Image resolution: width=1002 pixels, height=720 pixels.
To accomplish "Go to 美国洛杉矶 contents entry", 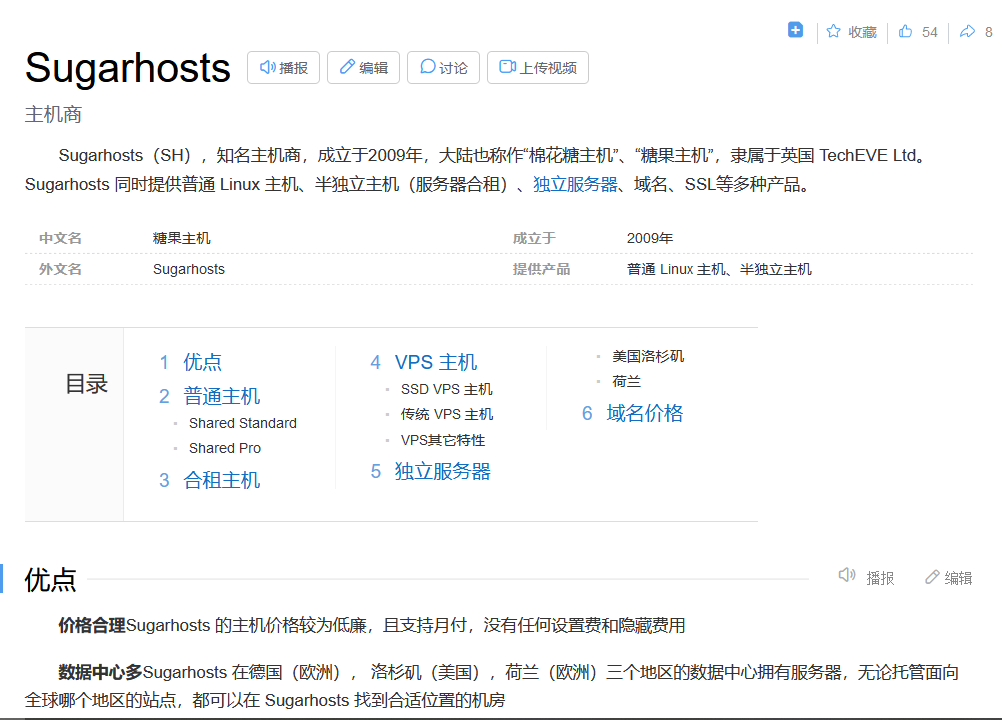I will click(x=648, y=356).
